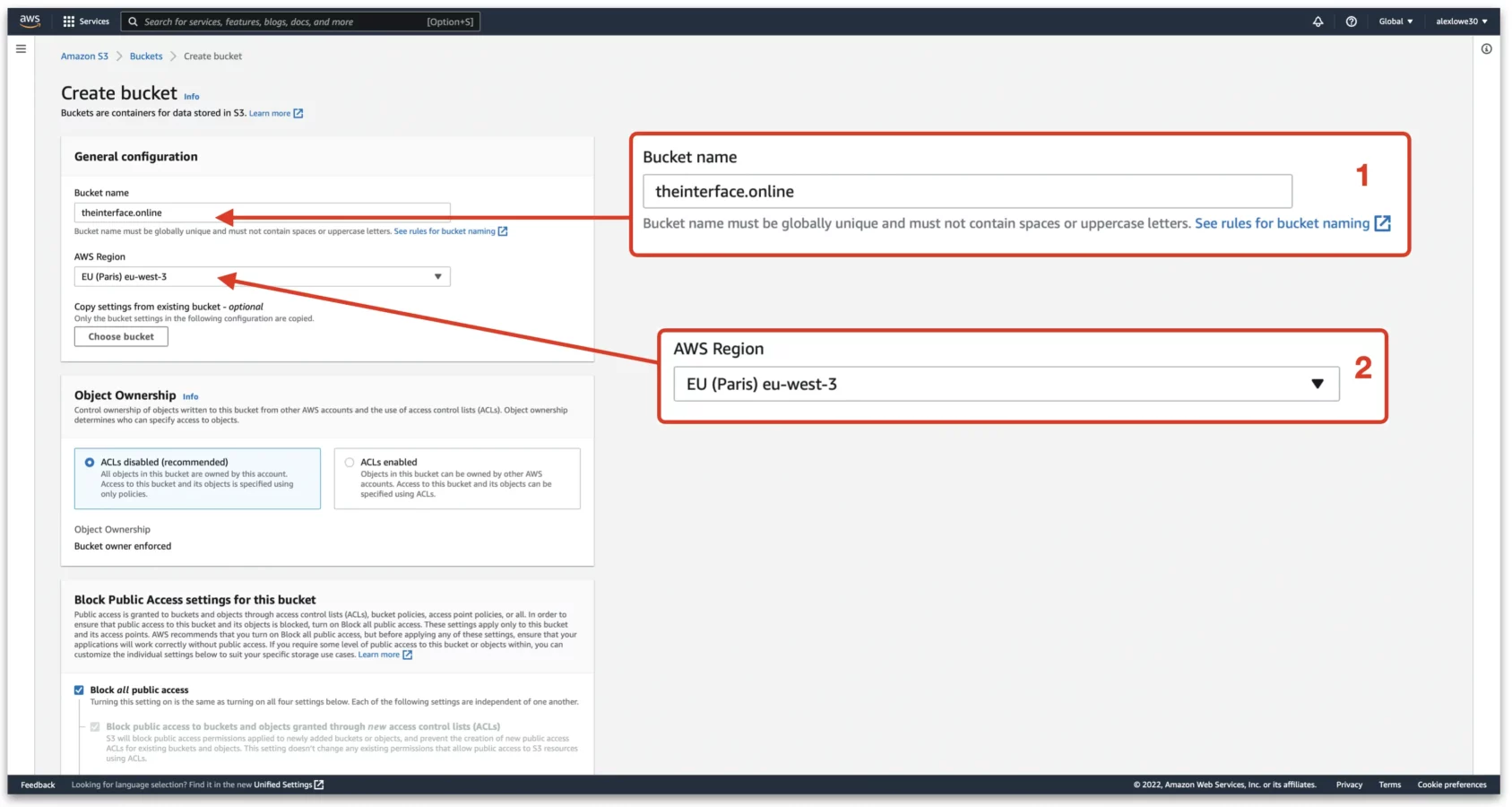Open See rules for bucket naming link
Viewport: 1512px width, 807px height.
pyautogui.click(x=445, y=231)
